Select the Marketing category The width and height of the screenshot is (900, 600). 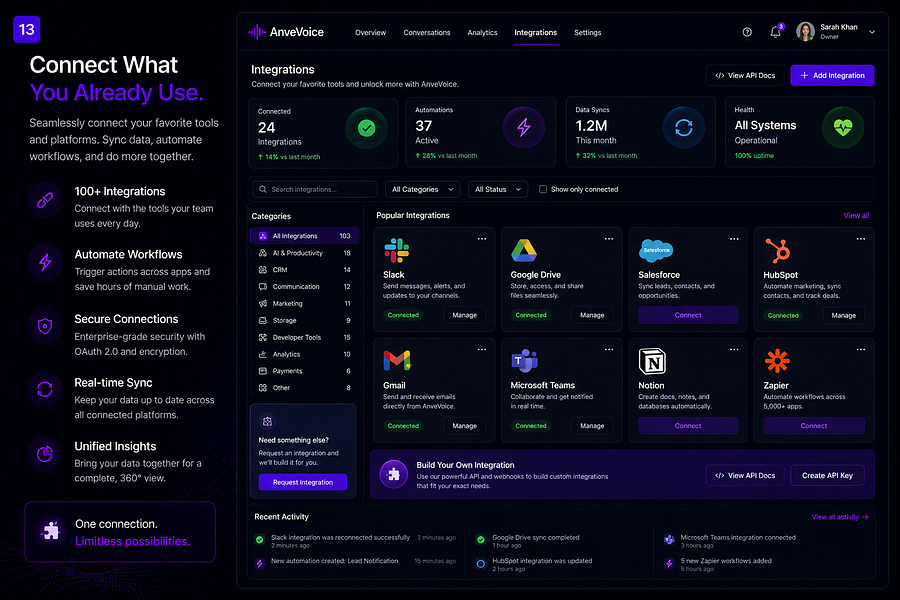(x=304, y=303)
